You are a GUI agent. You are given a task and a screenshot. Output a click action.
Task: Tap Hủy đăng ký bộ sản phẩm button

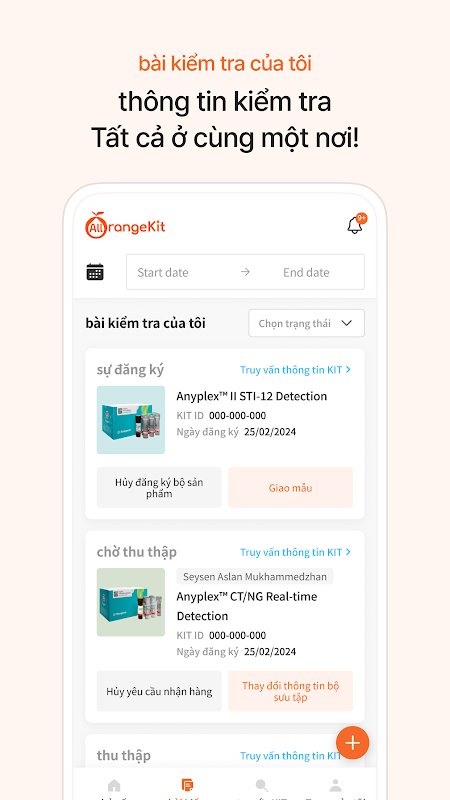pyautogui.click(x=159, y=488)
